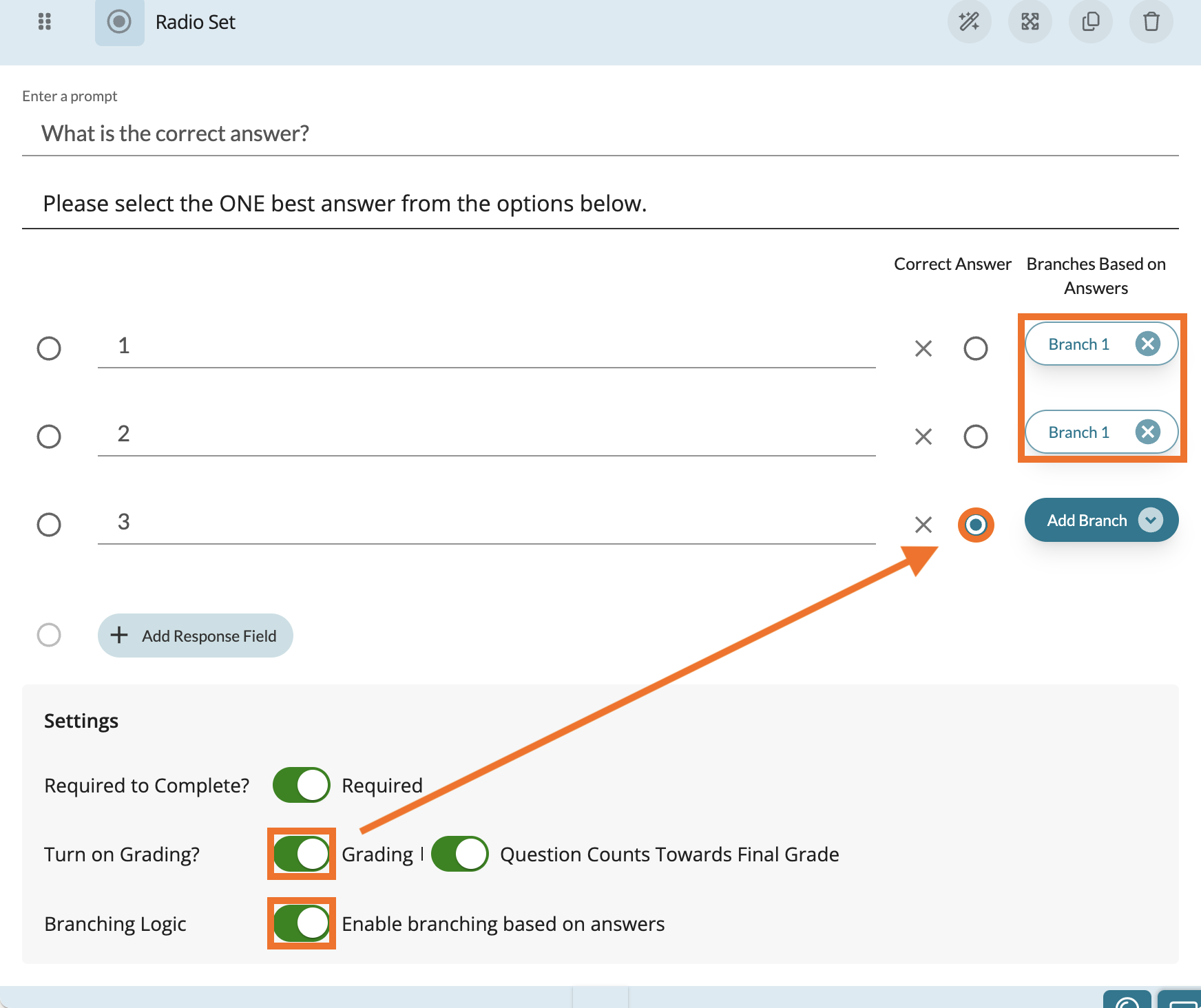Click the drag handle dots icon
This screenshot has width=1201, height=1008.
tap(45, 22)
